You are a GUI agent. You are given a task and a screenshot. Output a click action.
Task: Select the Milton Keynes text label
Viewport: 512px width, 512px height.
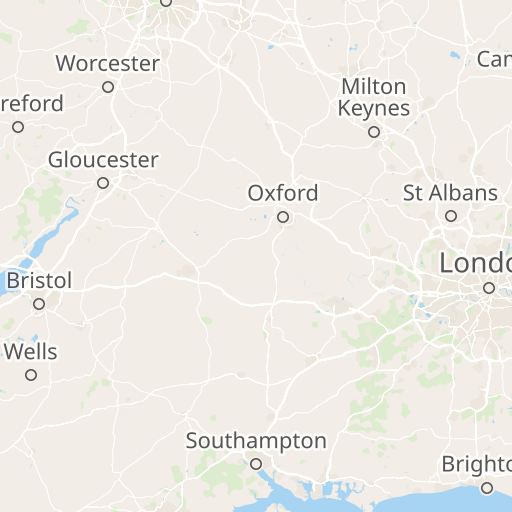tap(374, 97)
